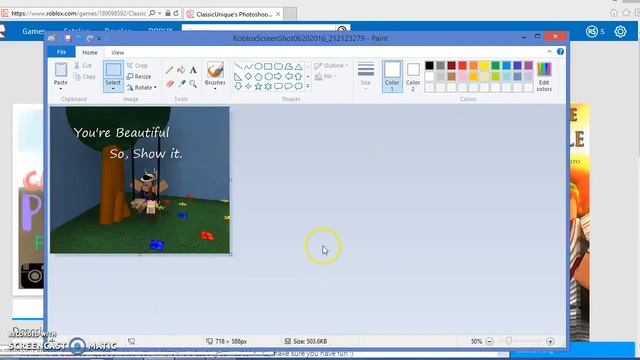Open the Edit colors dialog
Screen dimensions: 640x360
click(544, 77)
